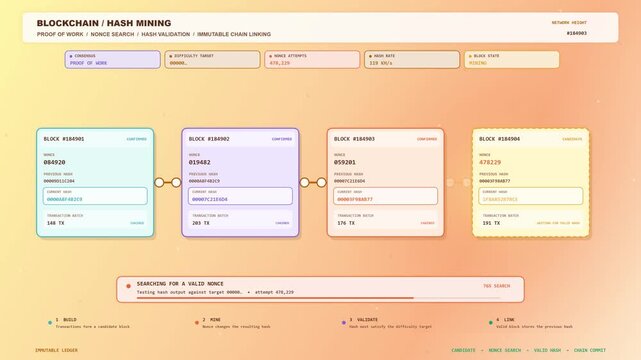Screen dimensions: 641x360
Task: Select step 3 Validate label
Action: tap(363, 320)
